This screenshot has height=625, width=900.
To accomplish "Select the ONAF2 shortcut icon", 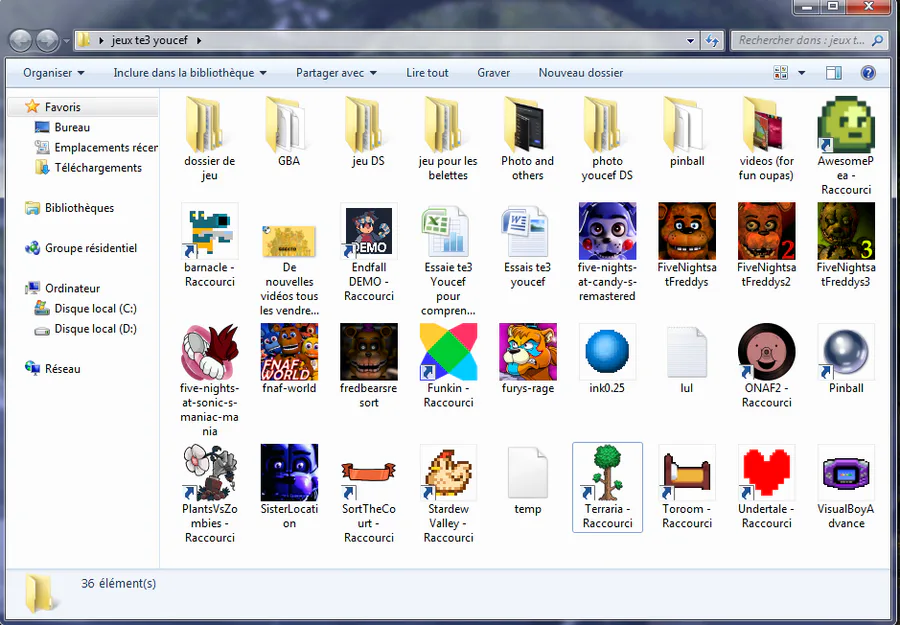I will (766, 352).
